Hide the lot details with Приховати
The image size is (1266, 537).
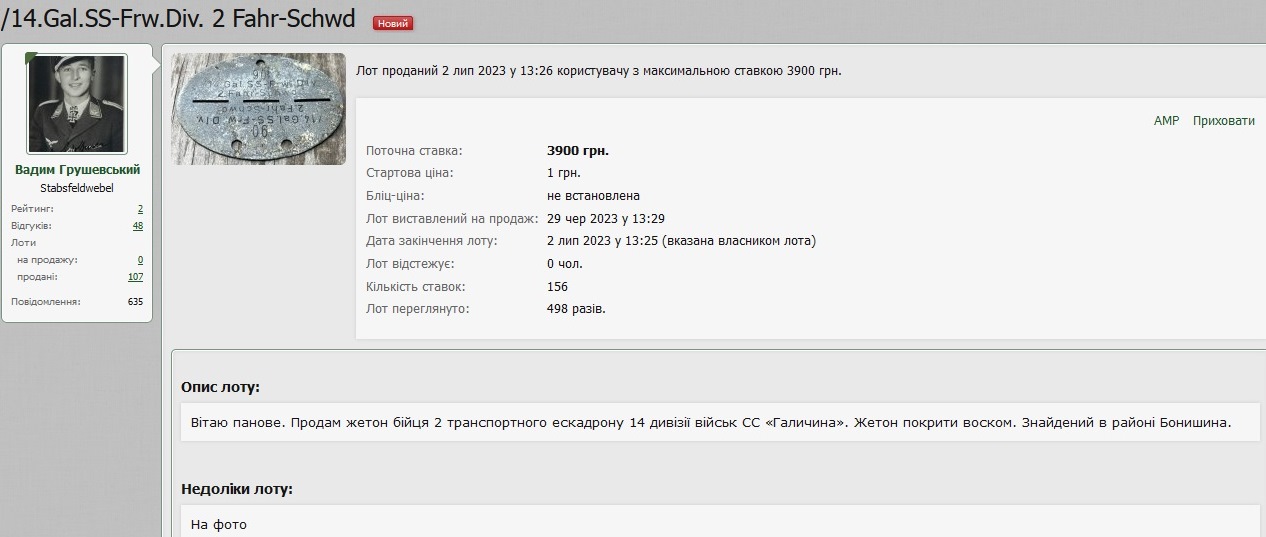point(1223,121)
